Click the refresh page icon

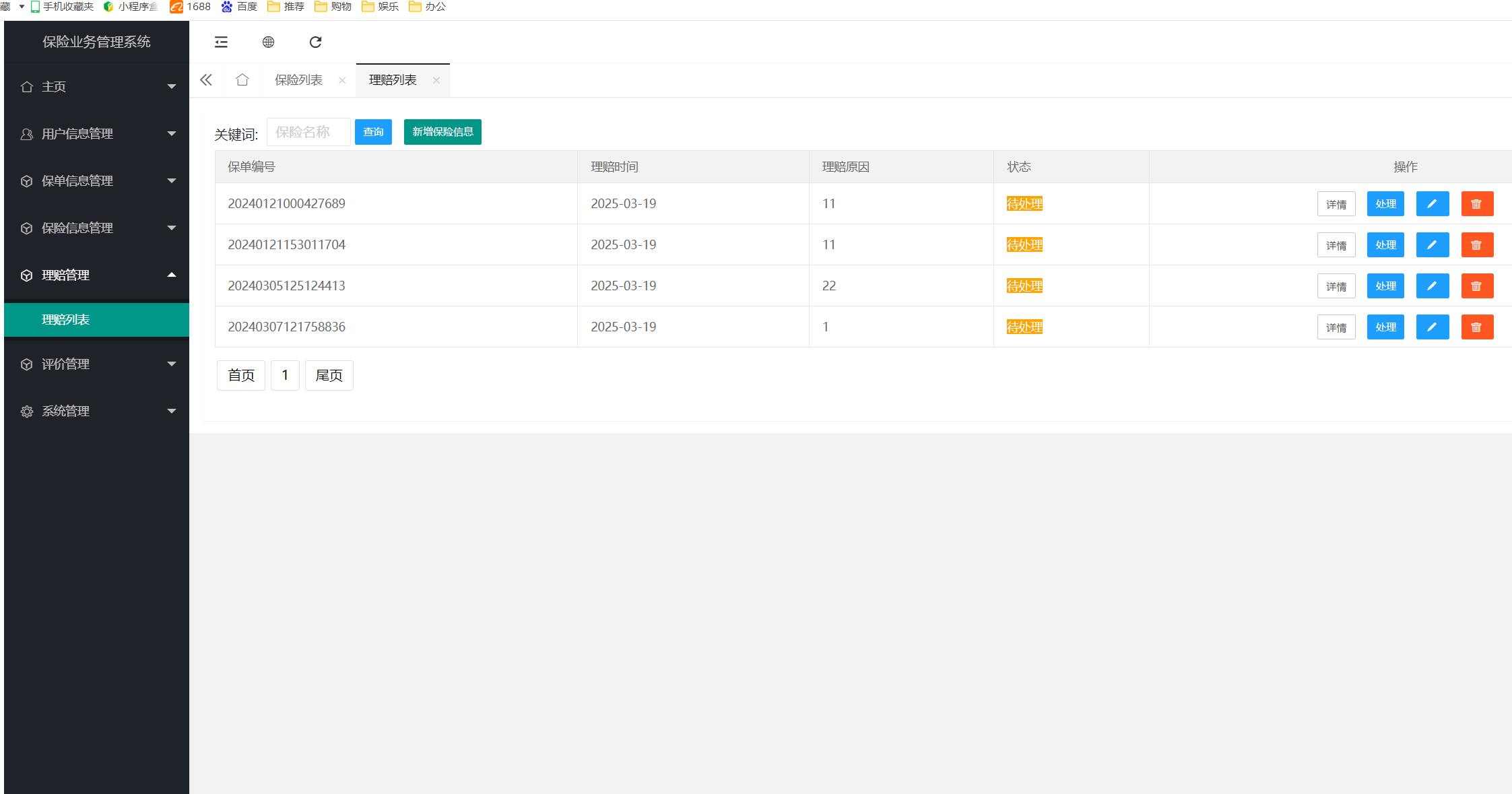pos(315,42)
